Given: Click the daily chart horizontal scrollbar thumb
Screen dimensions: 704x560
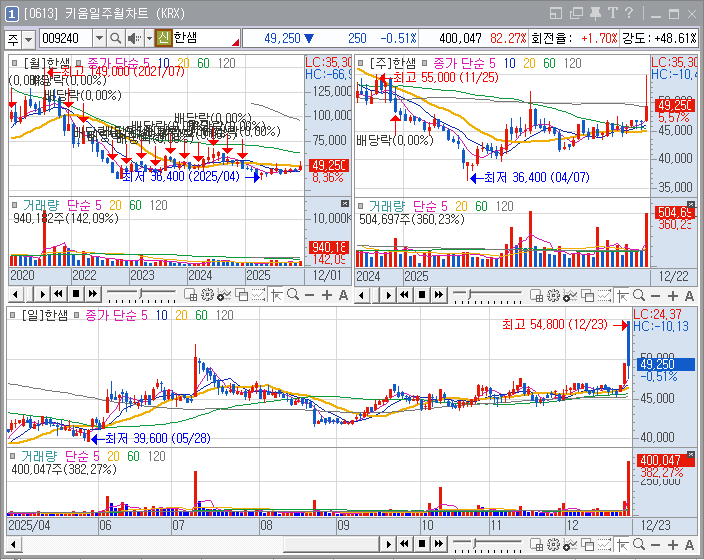Looking at the screenshot, I should coord(331,545).
